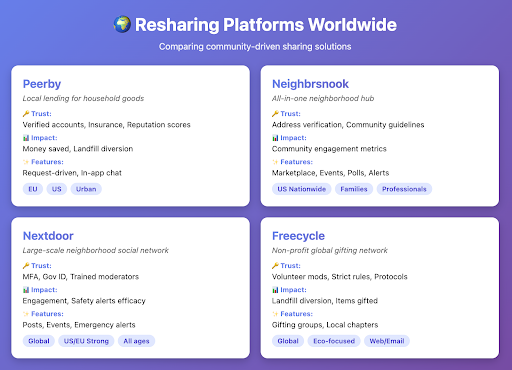Select the Global tag on the Freecycle card
Image resolution: width=512 pixels, height=370 pixels.
point(288,341)
